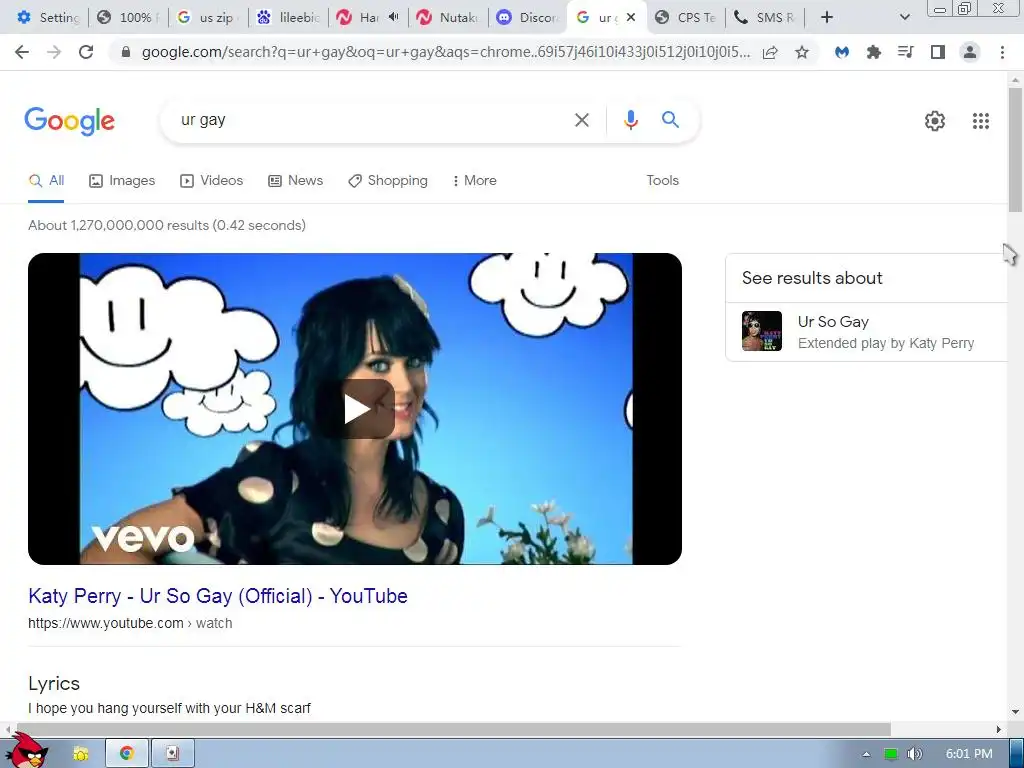Open the Chrome profile avatar
Image resolution: width=1024 pixels, height=768 pixels.
[x=970, y=52]
